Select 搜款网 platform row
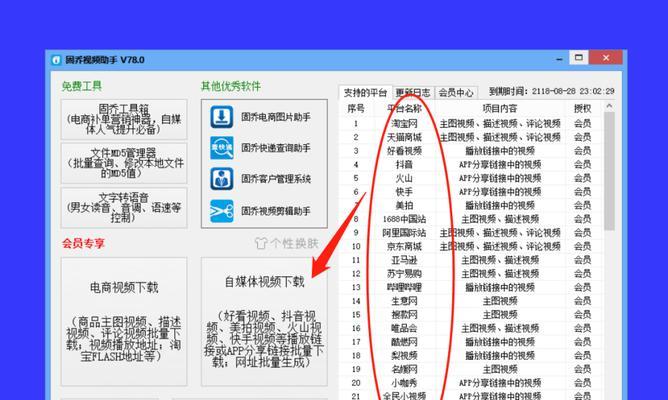 coord(471,314)
